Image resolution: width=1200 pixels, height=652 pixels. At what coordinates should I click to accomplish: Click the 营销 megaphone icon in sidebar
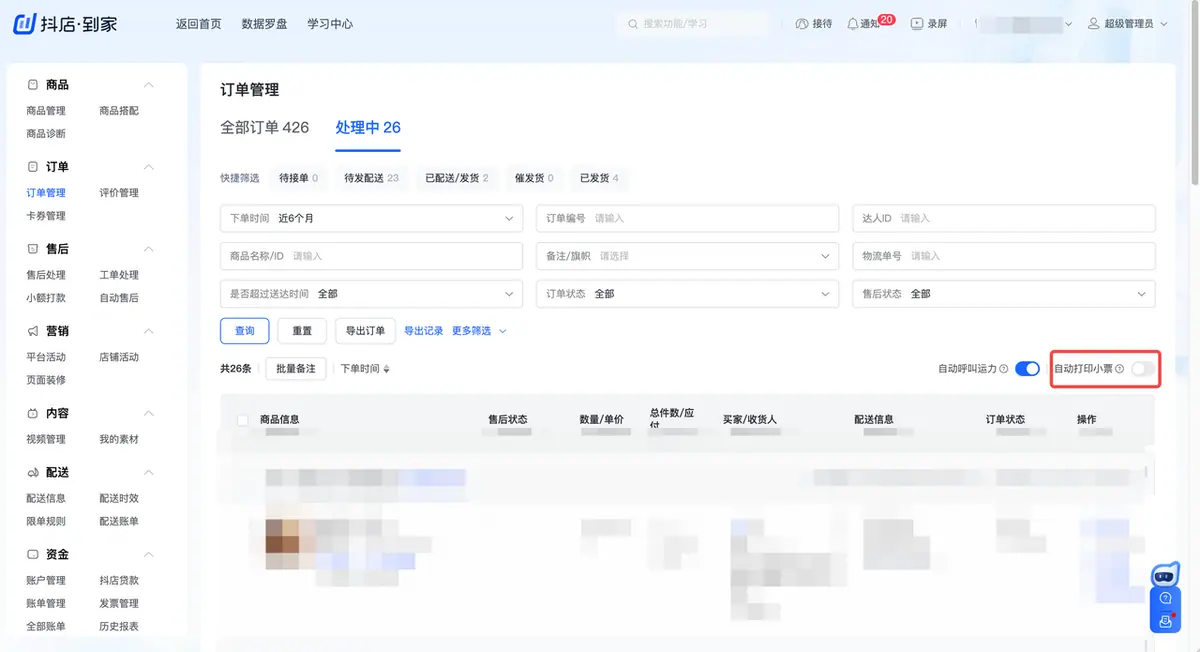pos(33,331)
